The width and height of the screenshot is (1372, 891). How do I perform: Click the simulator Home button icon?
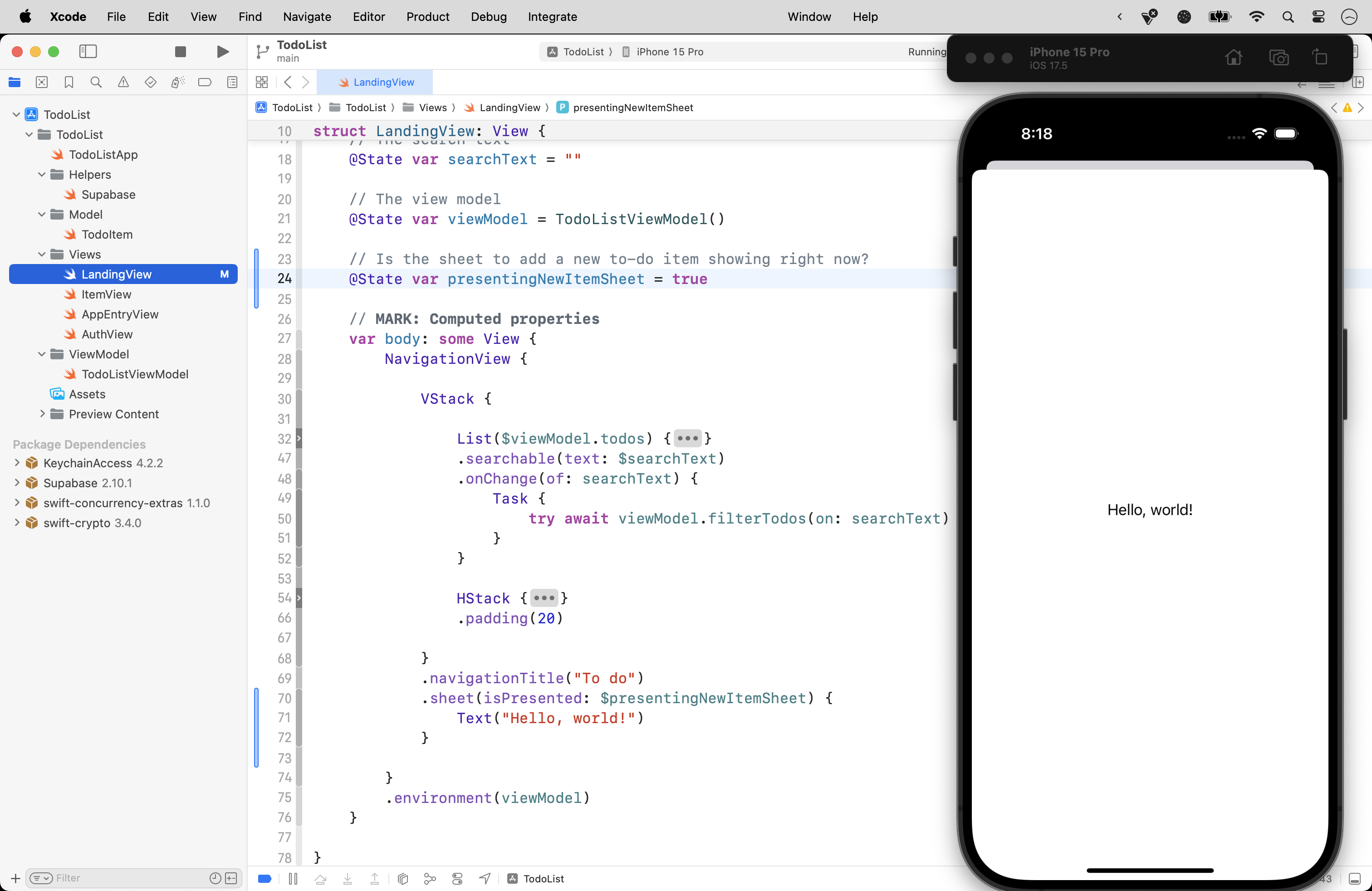(1234, 58)
